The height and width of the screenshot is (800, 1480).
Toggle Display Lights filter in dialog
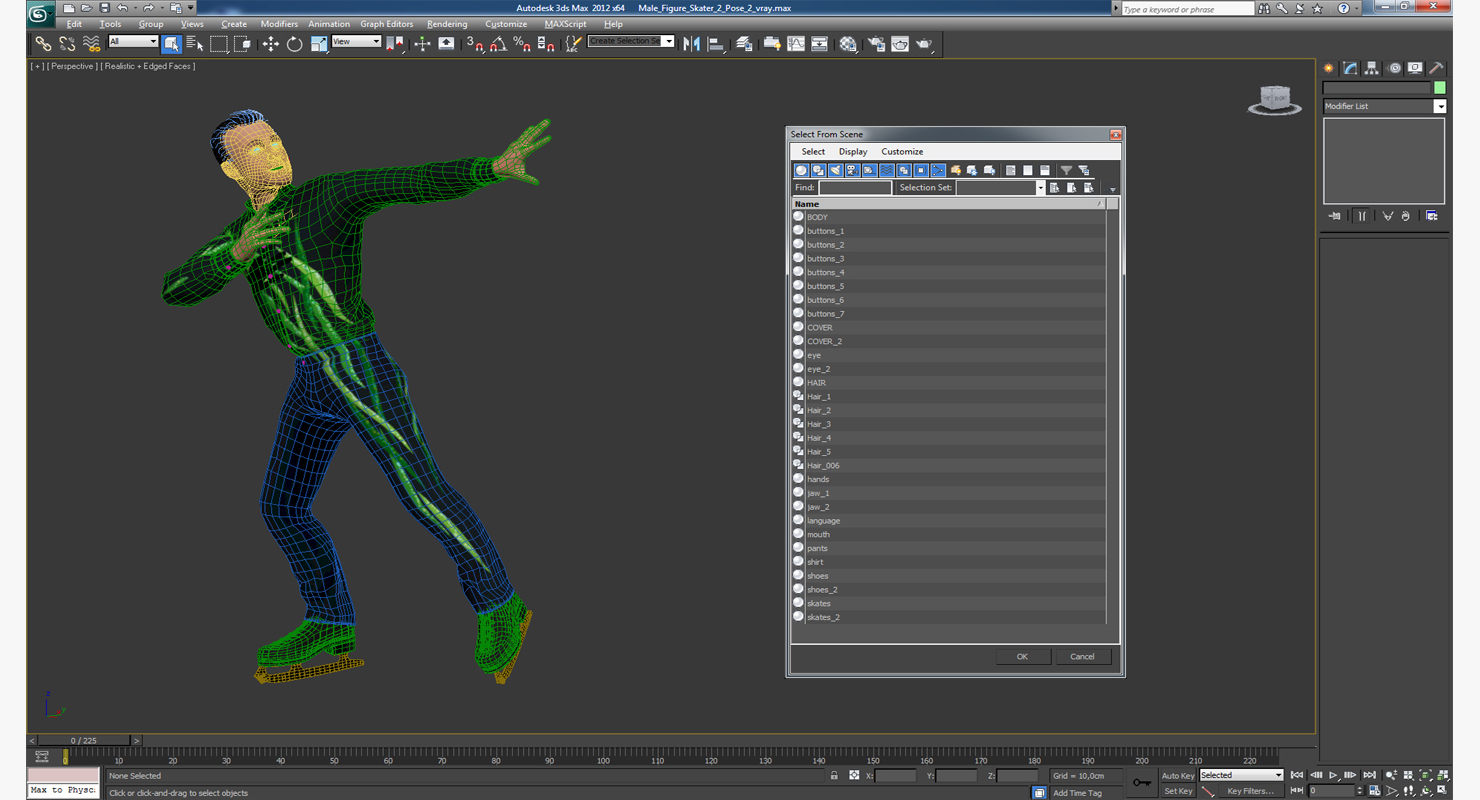point(835,170)
